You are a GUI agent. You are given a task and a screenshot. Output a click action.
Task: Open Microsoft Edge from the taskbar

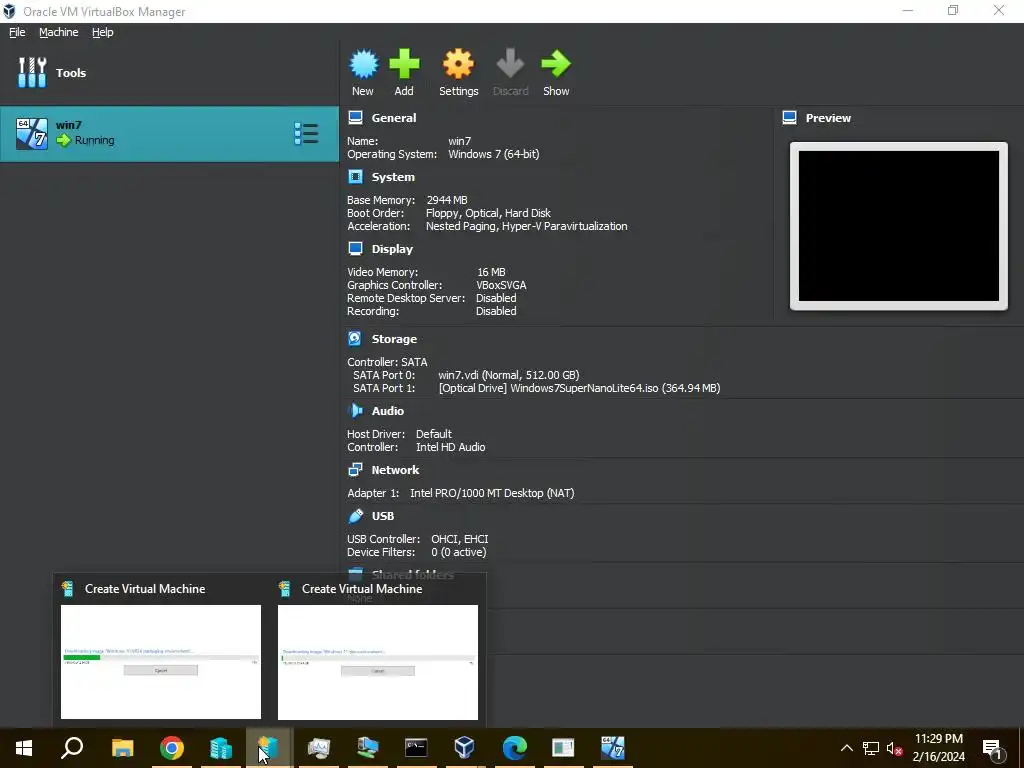click(x=515, y=748)
